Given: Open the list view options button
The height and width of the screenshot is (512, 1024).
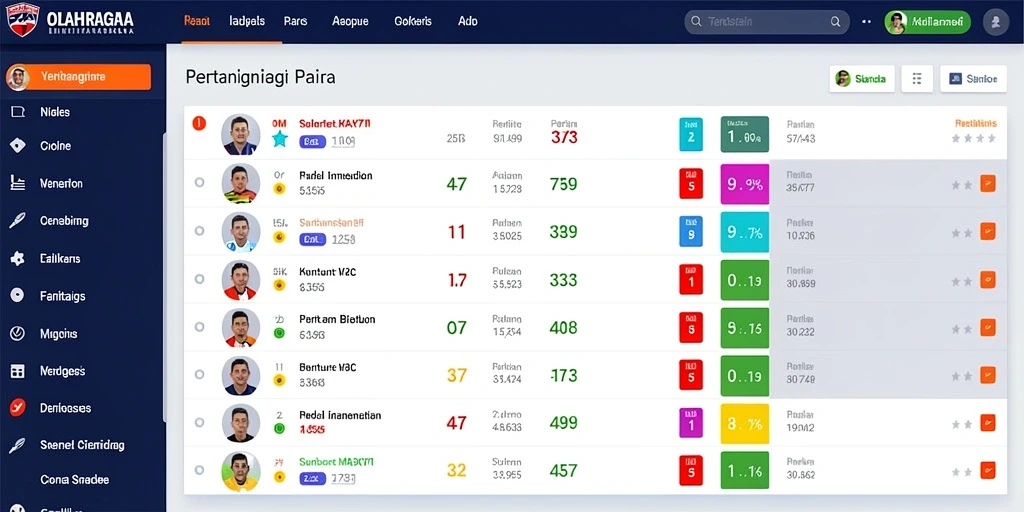Looking at the screenshot, I should 917,79.
